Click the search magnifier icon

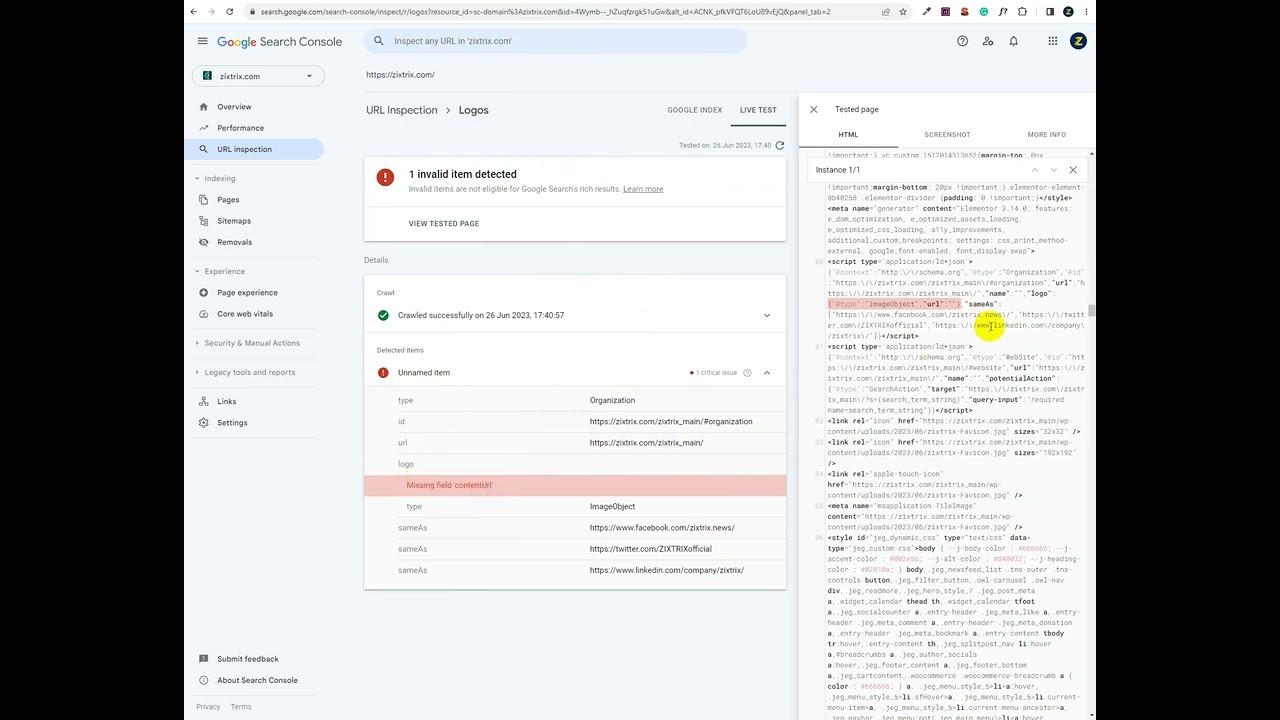coord(379,41)
